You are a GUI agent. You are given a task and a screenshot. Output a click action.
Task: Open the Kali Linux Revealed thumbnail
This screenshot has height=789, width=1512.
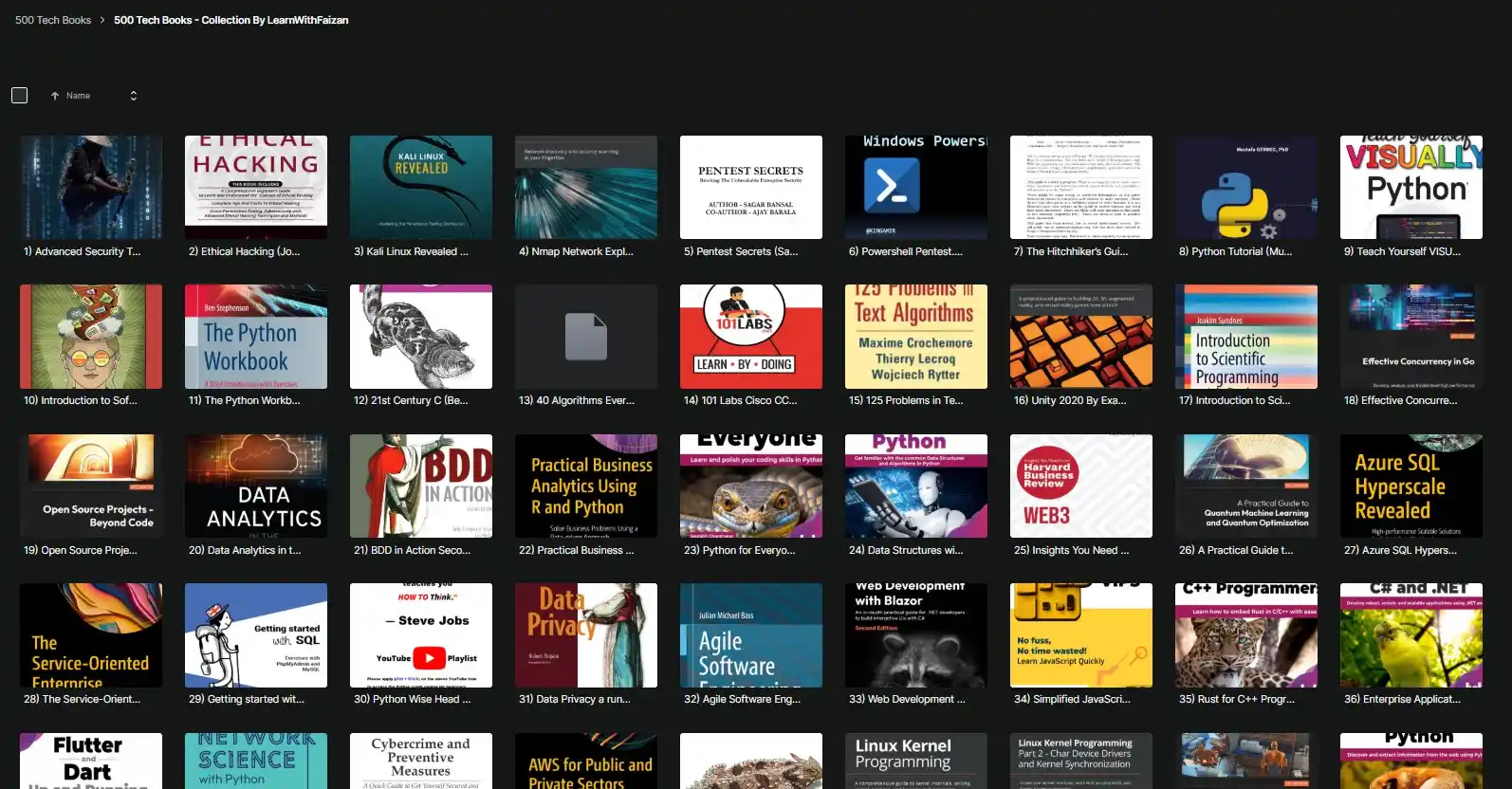click(421, 187)
